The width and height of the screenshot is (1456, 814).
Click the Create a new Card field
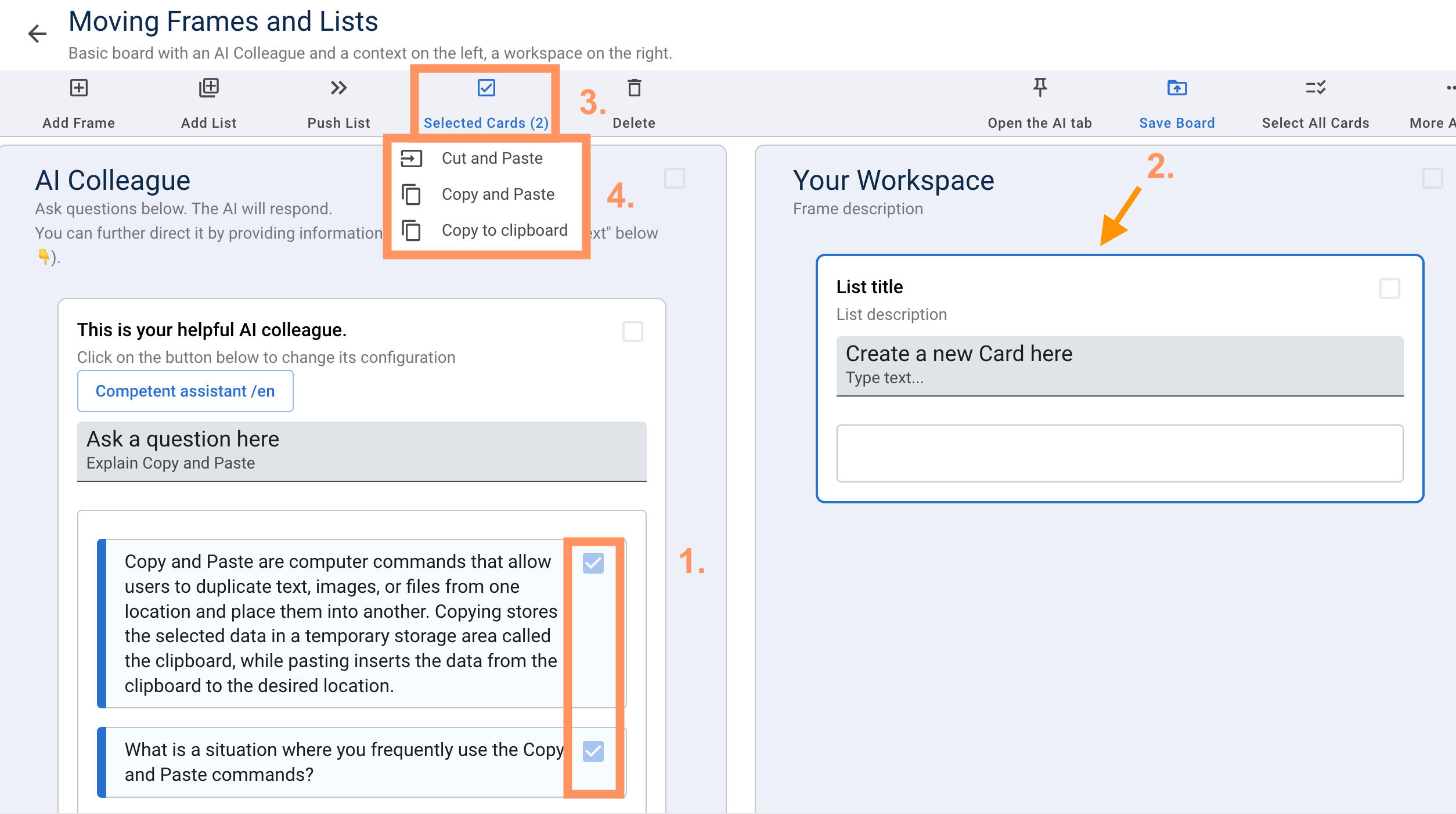tap(1119, 366)
